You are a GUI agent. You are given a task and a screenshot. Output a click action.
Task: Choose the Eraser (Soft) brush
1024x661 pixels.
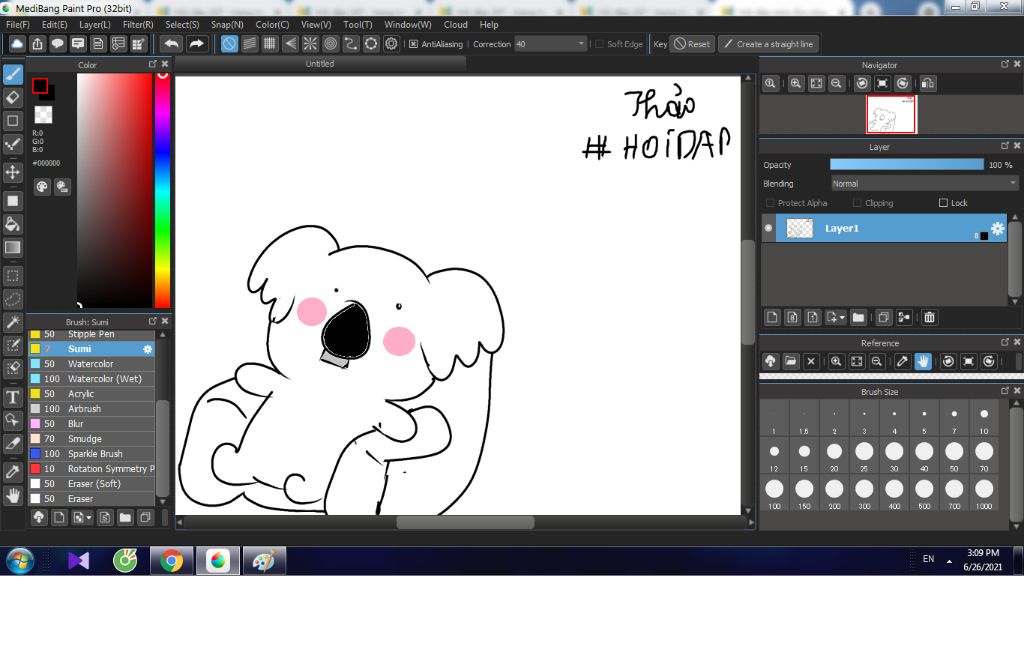click(x=91, y=484)
